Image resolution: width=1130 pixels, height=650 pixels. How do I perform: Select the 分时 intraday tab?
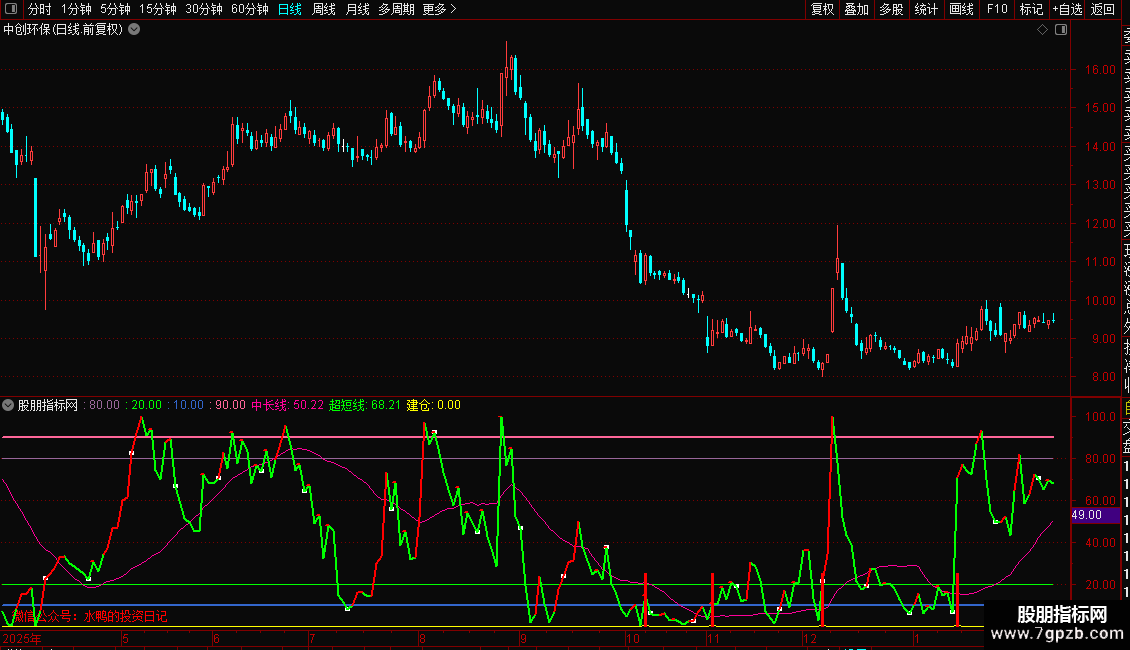(39, 10)
